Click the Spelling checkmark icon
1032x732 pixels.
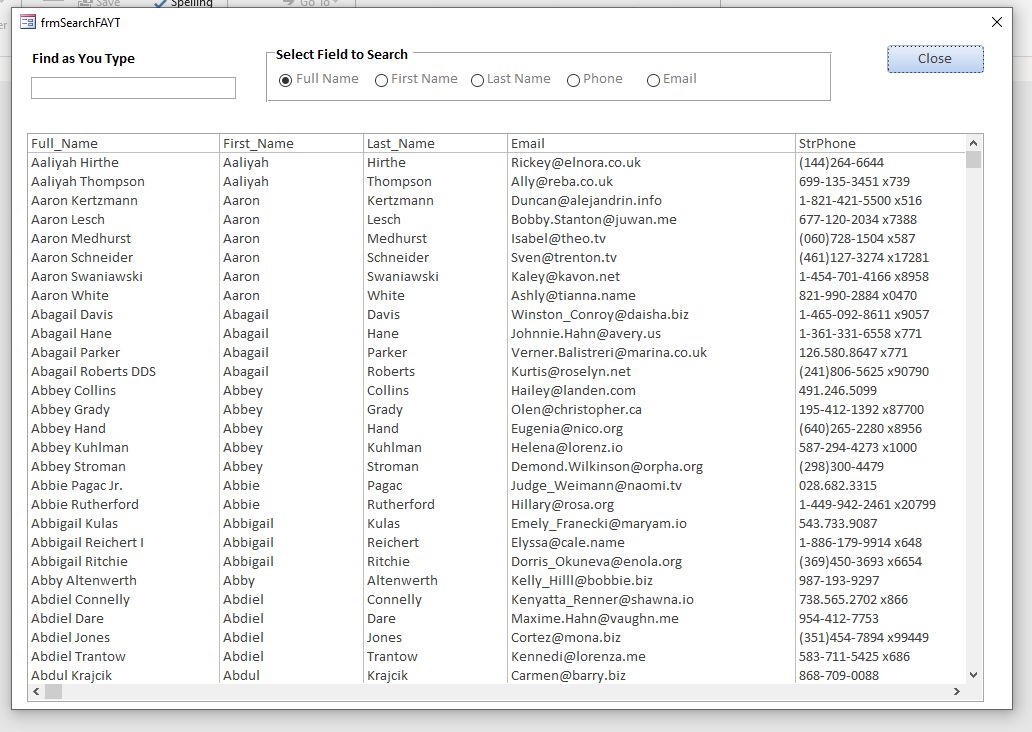pyautogui.click(x=160, y=4)
